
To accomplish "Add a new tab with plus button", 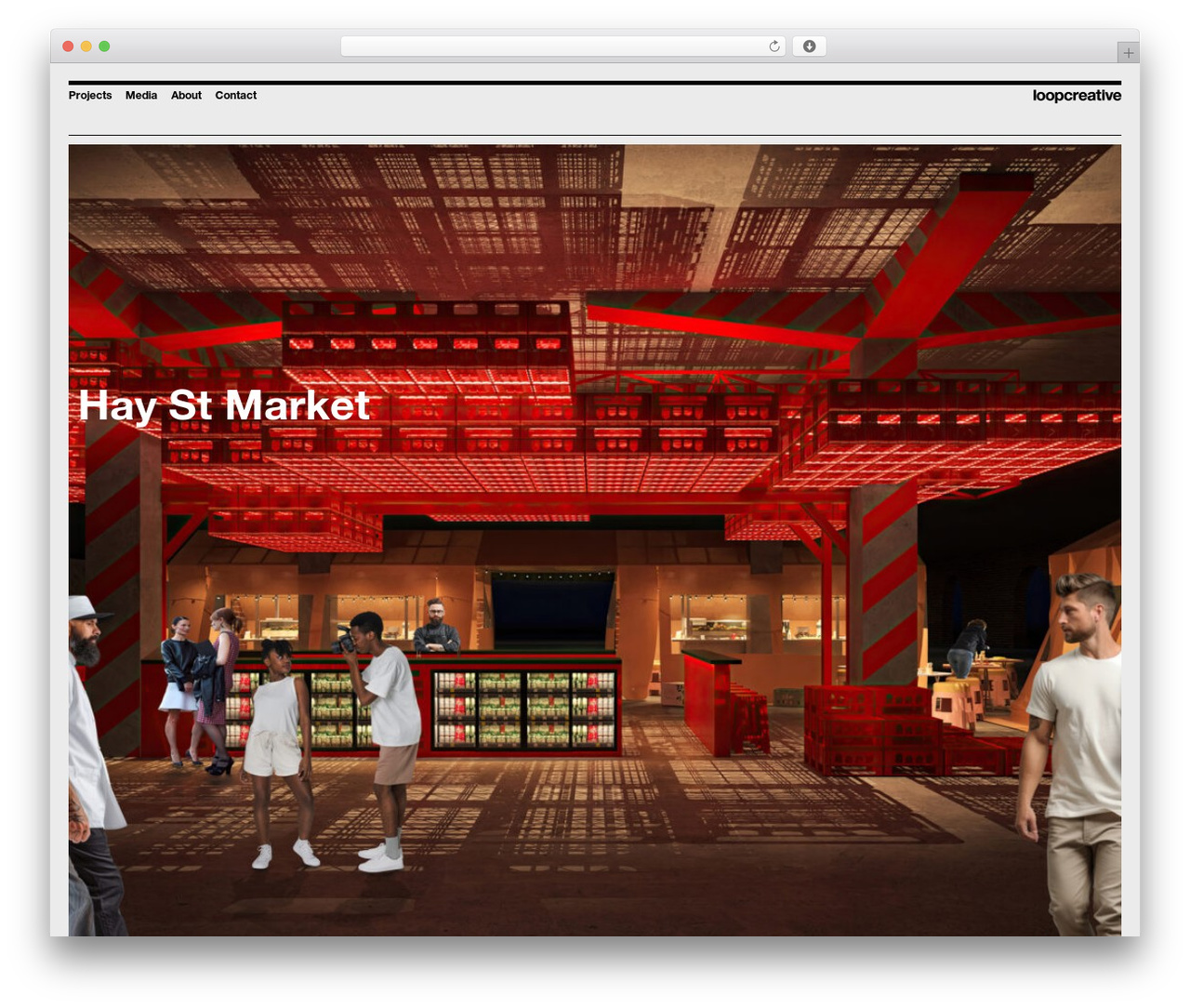I will click(x=1128, y=53).
